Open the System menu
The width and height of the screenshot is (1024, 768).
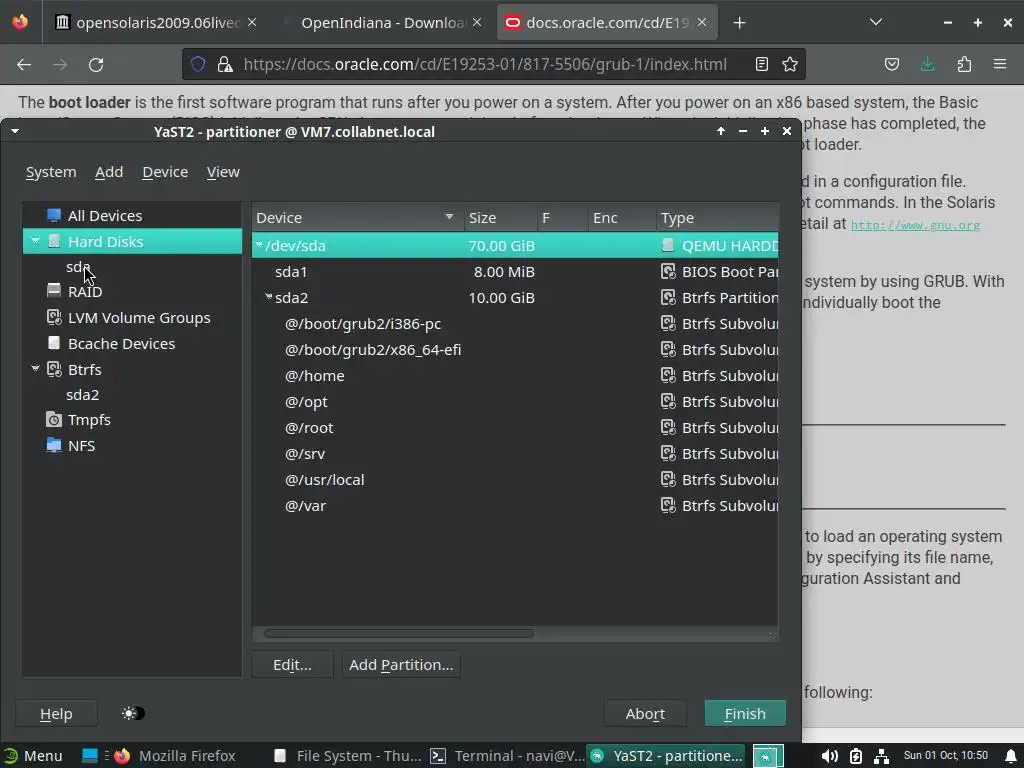click(x=51, y=172)
